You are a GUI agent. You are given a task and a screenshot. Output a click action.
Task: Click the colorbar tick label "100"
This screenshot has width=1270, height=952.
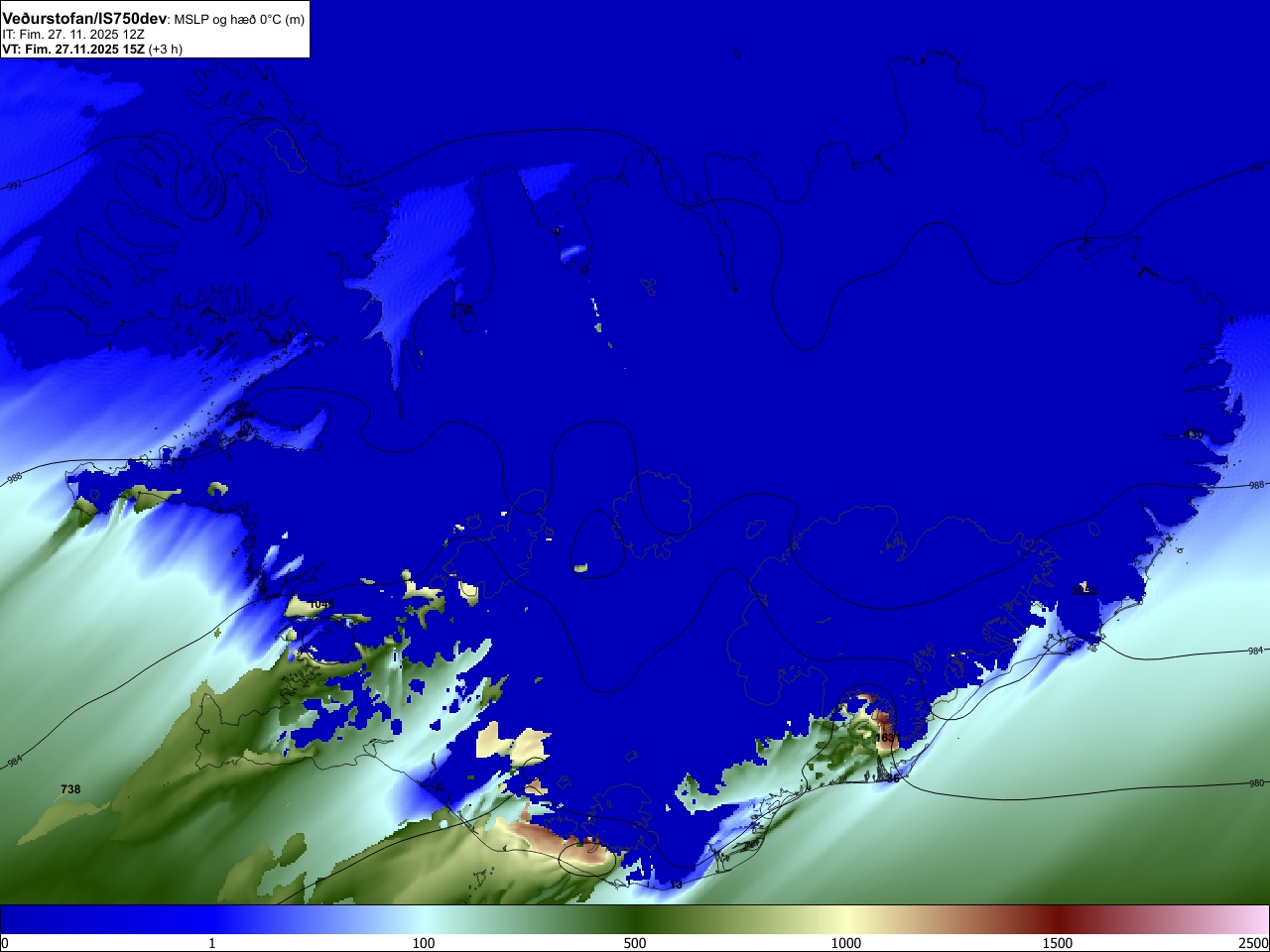click(x=424, y=943)
